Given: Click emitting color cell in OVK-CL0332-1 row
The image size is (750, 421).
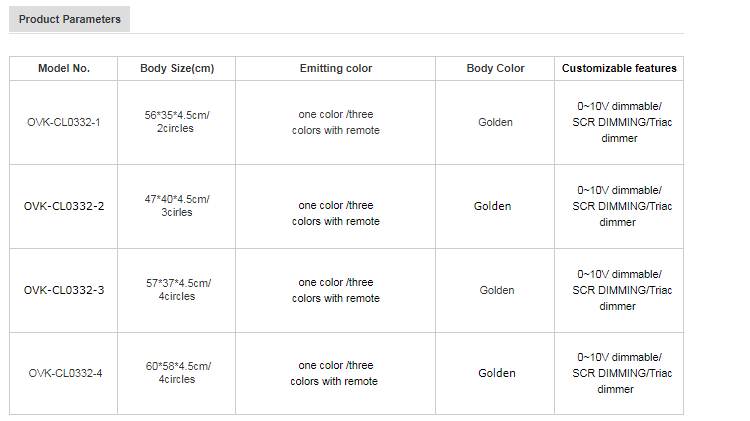Looking at the screenshot, I should click(336, 122).
